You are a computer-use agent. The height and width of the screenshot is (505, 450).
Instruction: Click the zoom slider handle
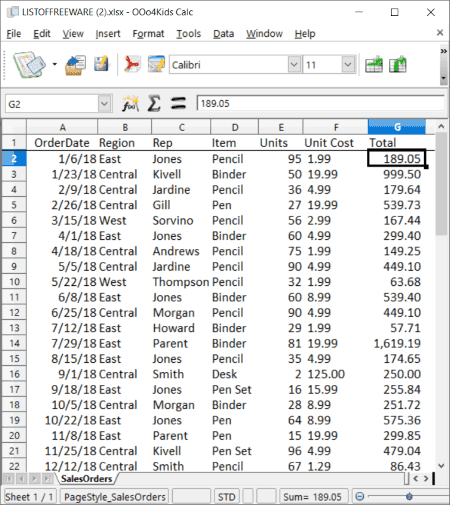409,497
